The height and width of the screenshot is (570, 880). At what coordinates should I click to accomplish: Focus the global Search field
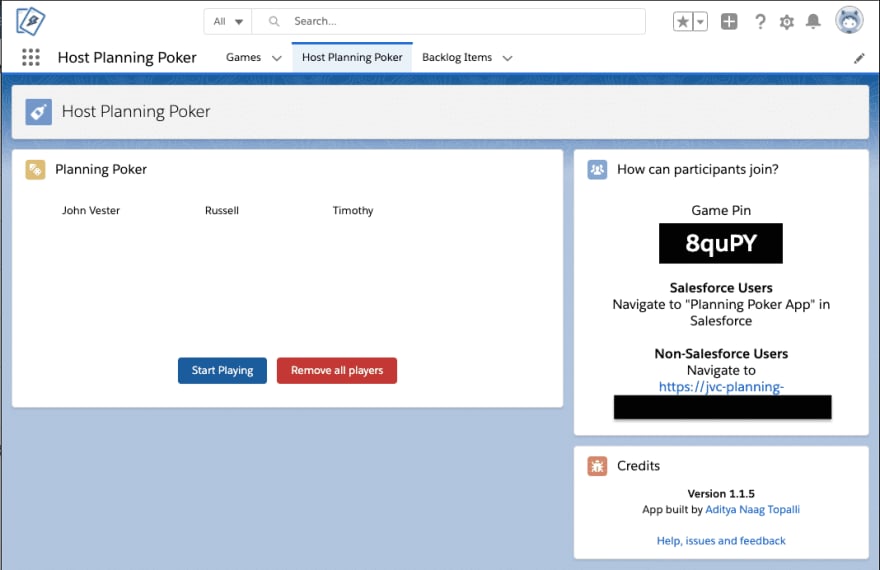tap(449, 21)
